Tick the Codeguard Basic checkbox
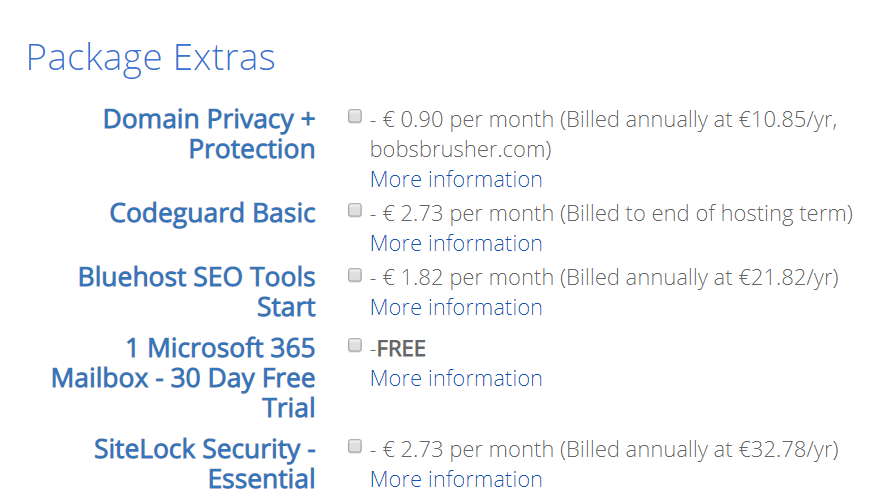 (x=354, y=211)
